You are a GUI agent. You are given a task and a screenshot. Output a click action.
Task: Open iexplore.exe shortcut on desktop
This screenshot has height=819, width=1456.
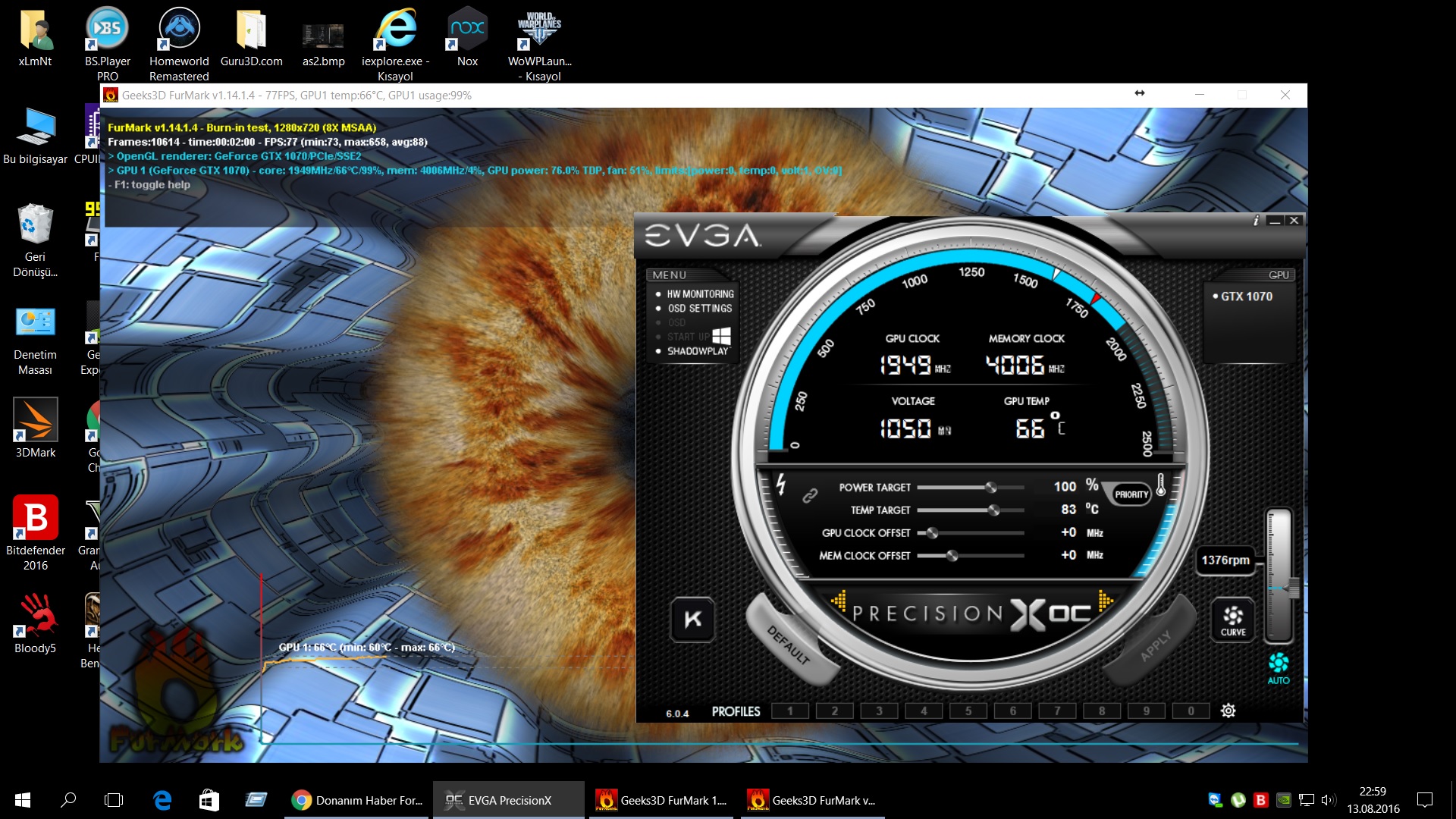click(x=395, y=43)
